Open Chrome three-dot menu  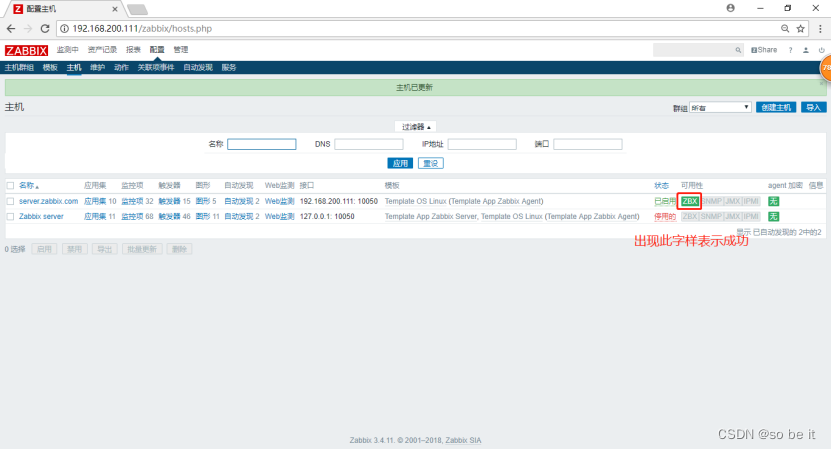(820, 29)
